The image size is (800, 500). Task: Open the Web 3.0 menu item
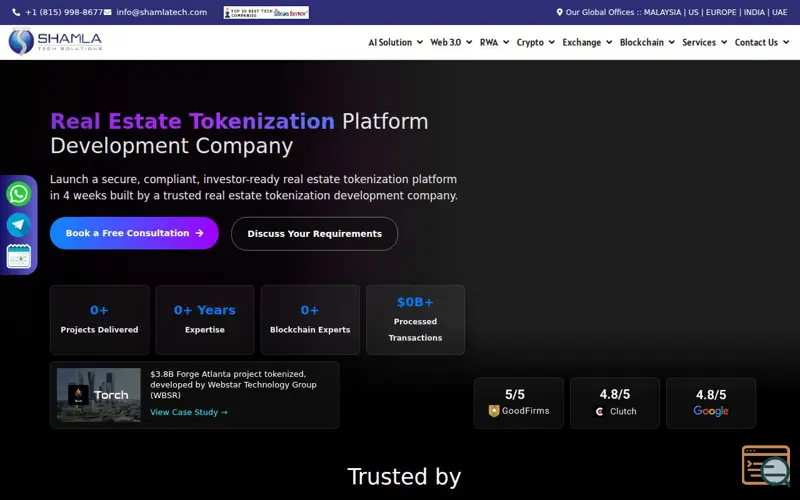click(445, 42)
